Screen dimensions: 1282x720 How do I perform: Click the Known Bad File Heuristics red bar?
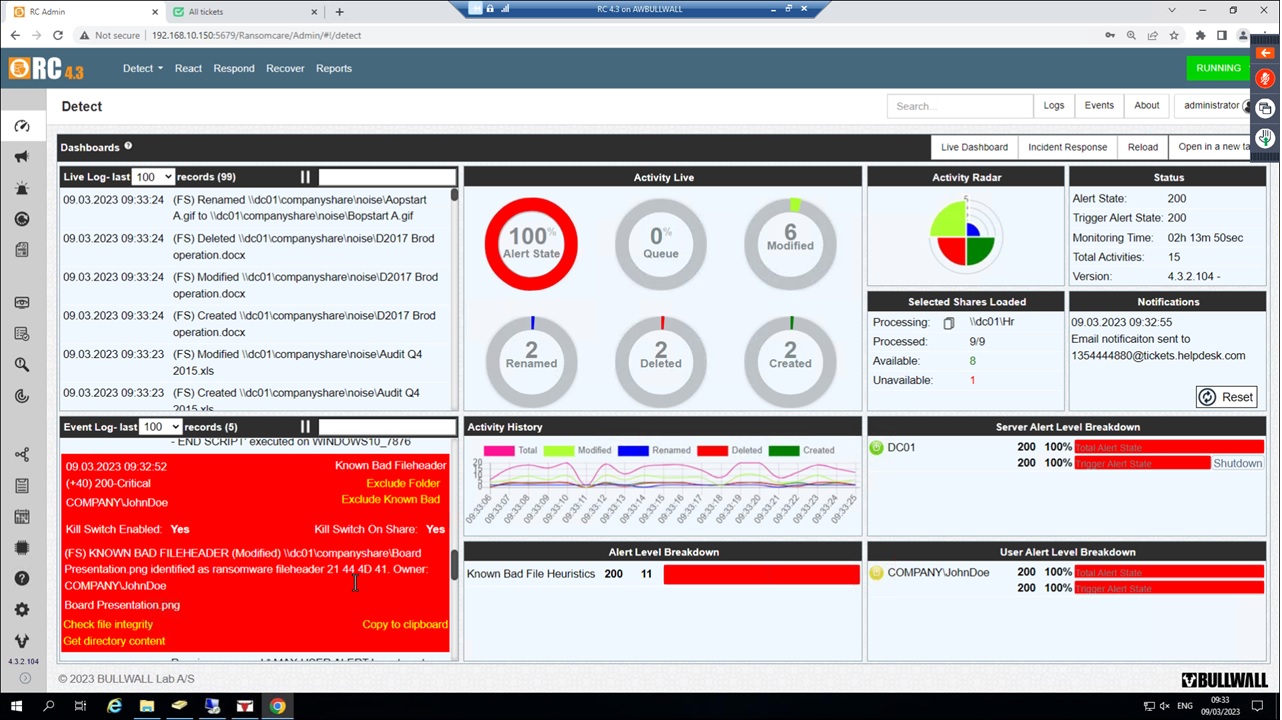pyautogui.click(x=761, y=574)
